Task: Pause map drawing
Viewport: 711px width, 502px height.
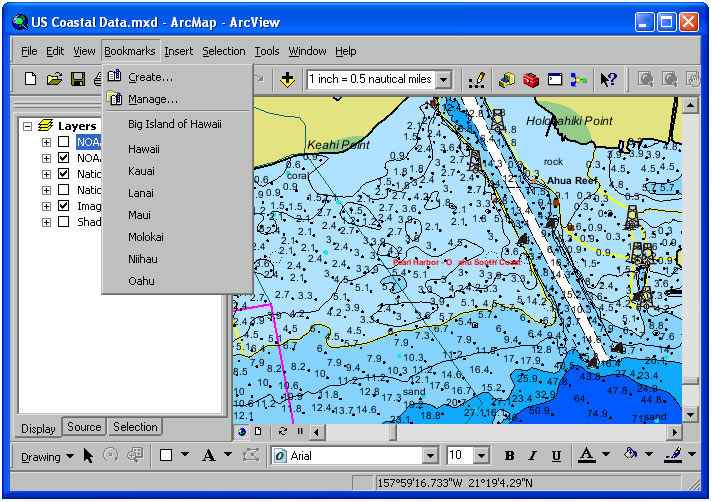Action: pyautogui.click(x=300, y=431)
